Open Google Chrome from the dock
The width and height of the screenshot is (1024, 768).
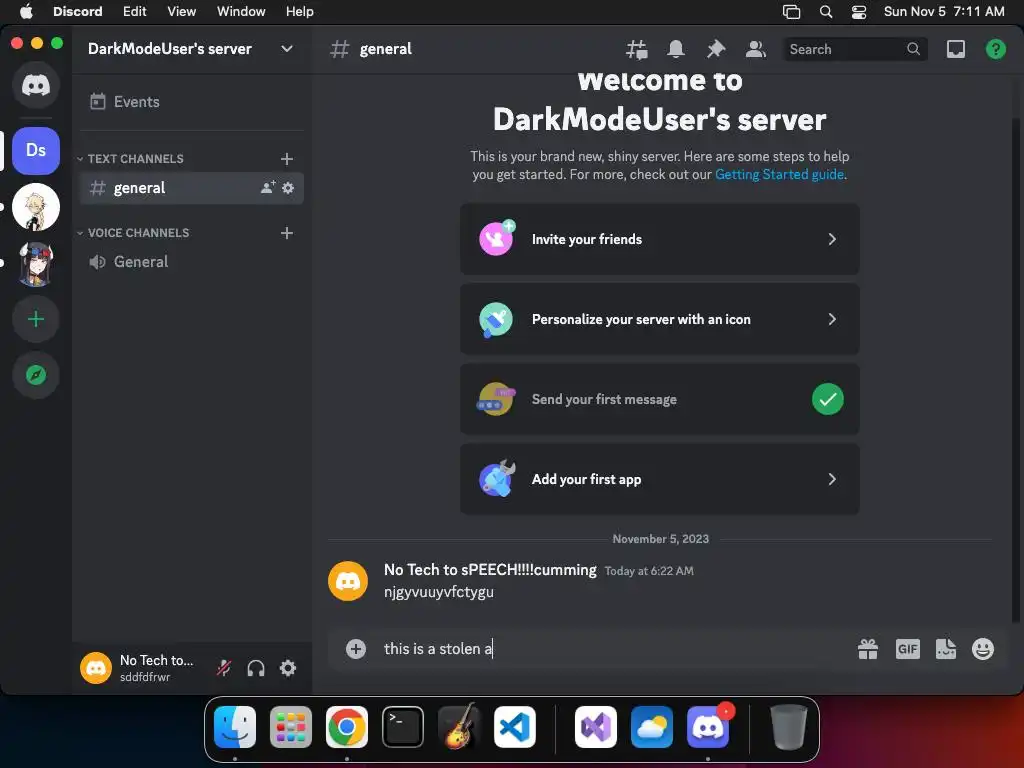347,727
